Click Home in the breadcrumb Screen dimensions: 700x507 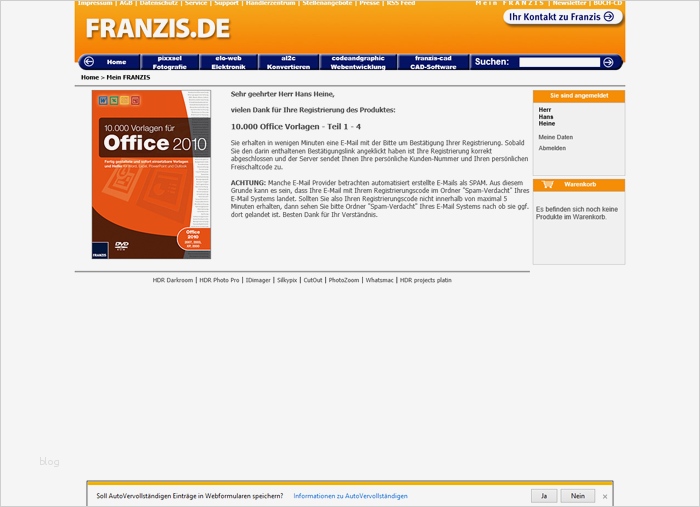[x=90, y=77]
